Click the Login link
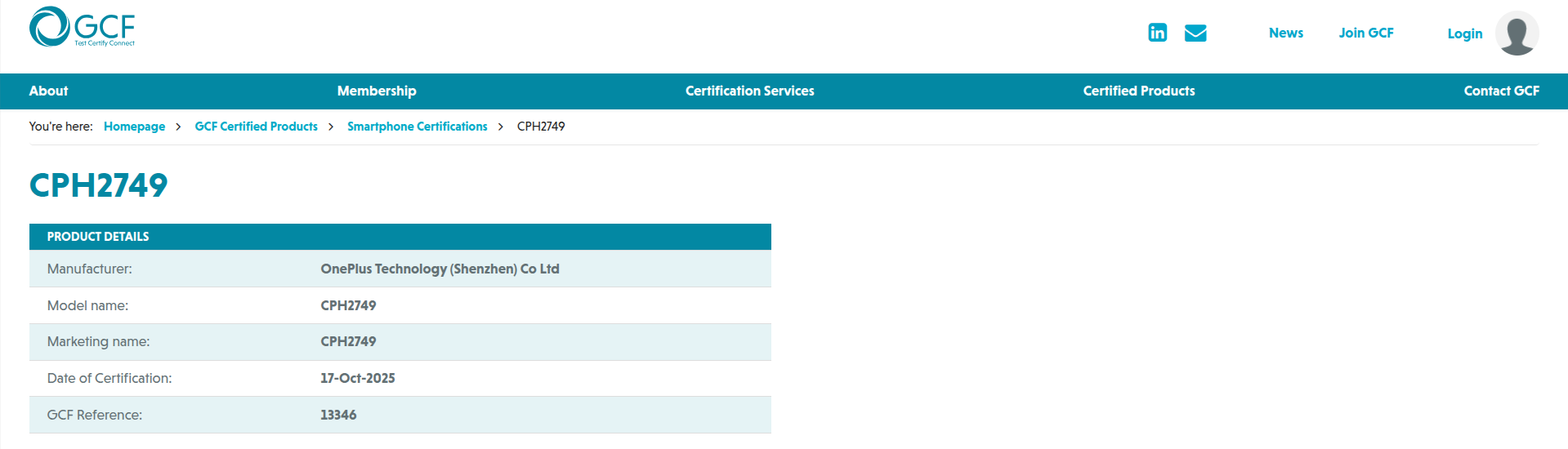 coord(1464,33)
